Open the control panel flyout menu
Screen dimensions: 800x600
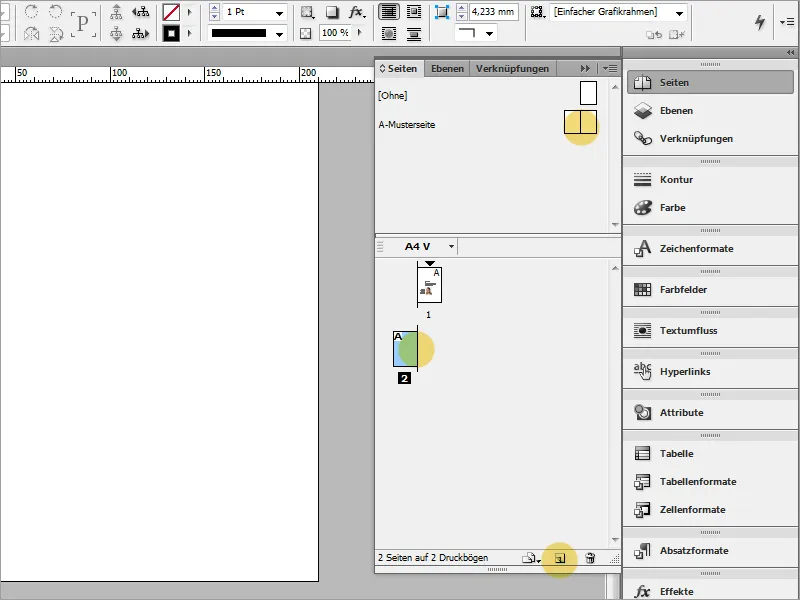[x=787, y=22]
